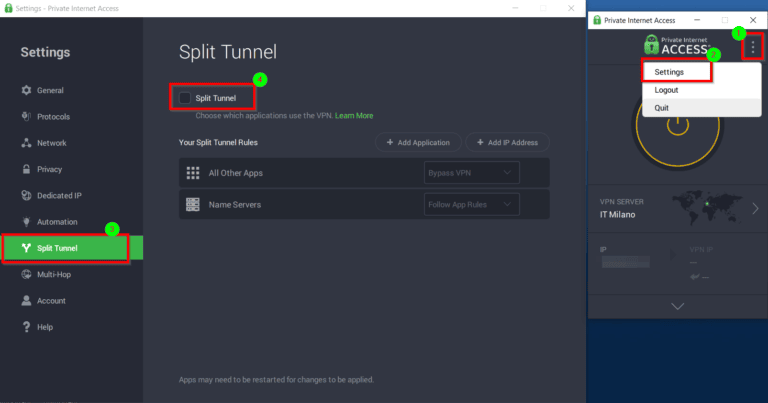The image size is (768, 403).
Task: Click the All Other Apps grid icon
Action: tap(193, 173)
